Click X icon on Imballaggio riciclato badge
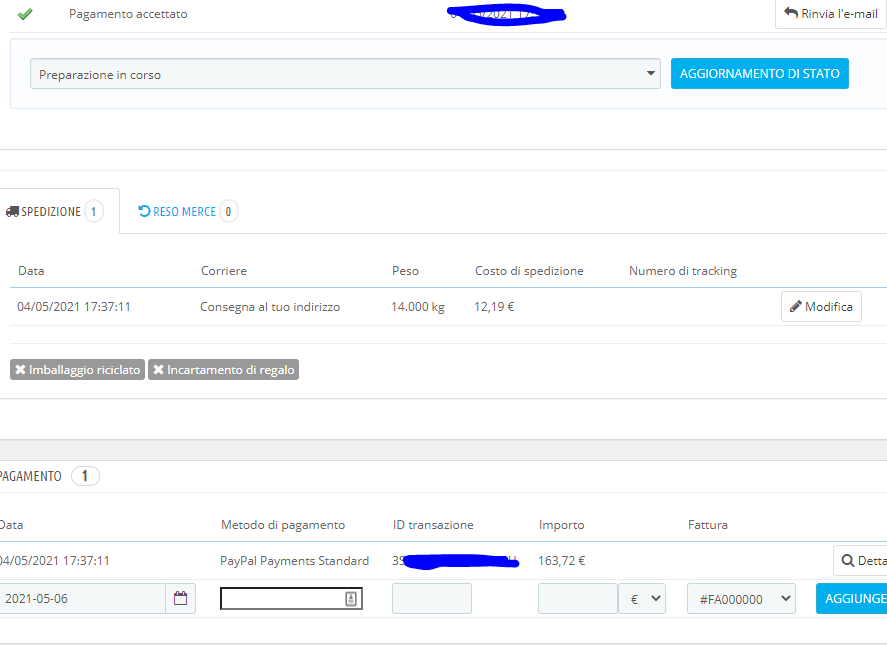The height and width of the screenshot is (645, 887). click(20, 369)
